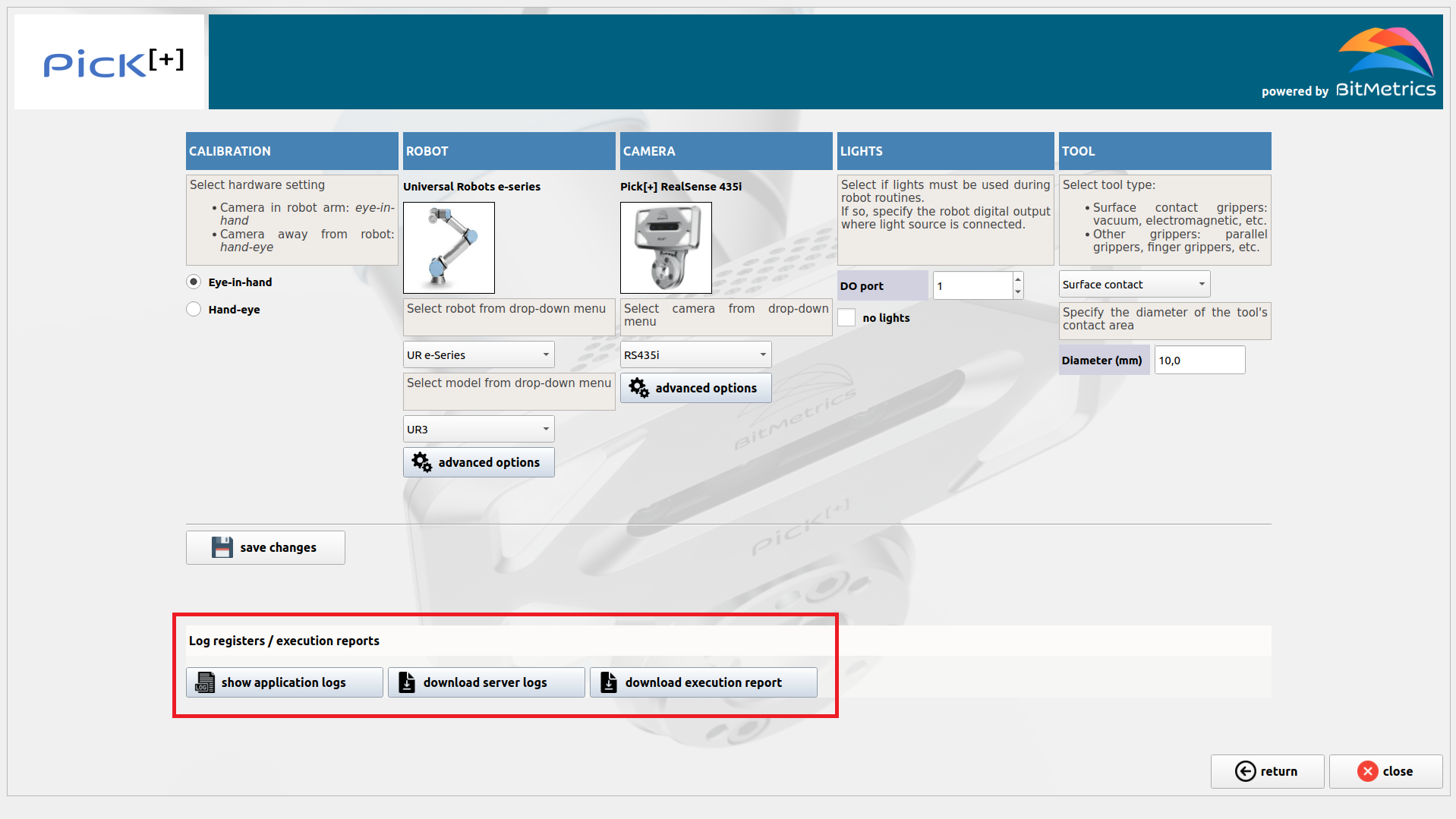The width and height of the screenshot is (1456, 819).
Task: Click the close button
Action: [1386, 772]
